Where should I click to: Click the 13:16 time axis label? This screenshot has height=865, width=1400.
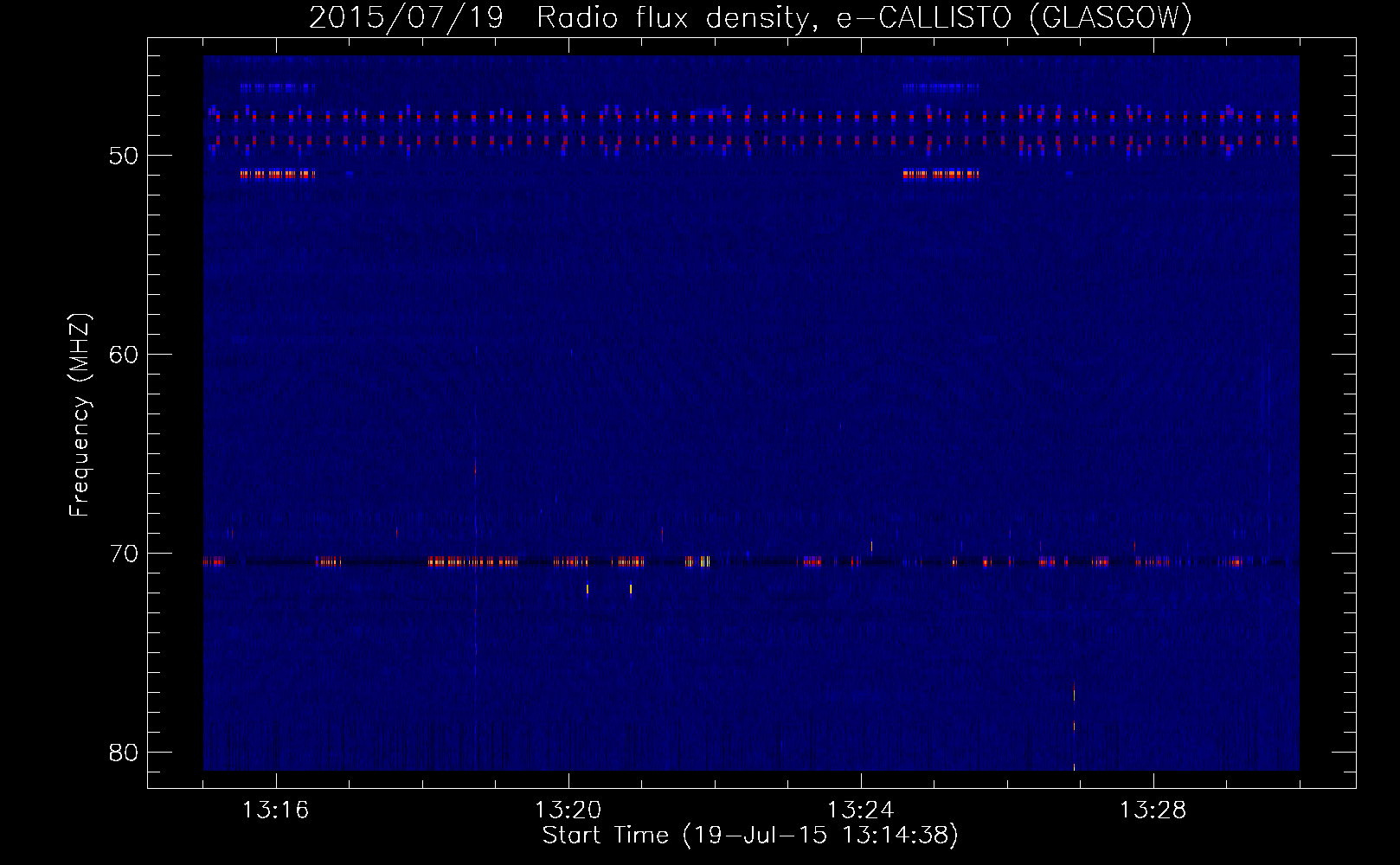click(275, 811)
